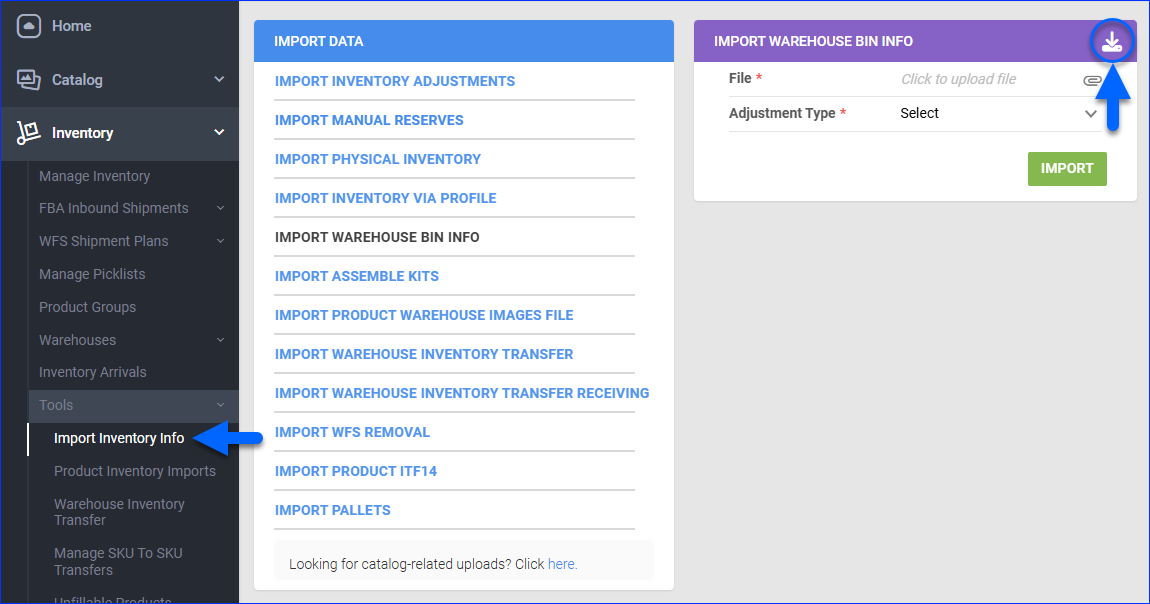Expand the Catalog menu chevron
This screenshot has height=604, width=1150.
click(x=219, y=80)
